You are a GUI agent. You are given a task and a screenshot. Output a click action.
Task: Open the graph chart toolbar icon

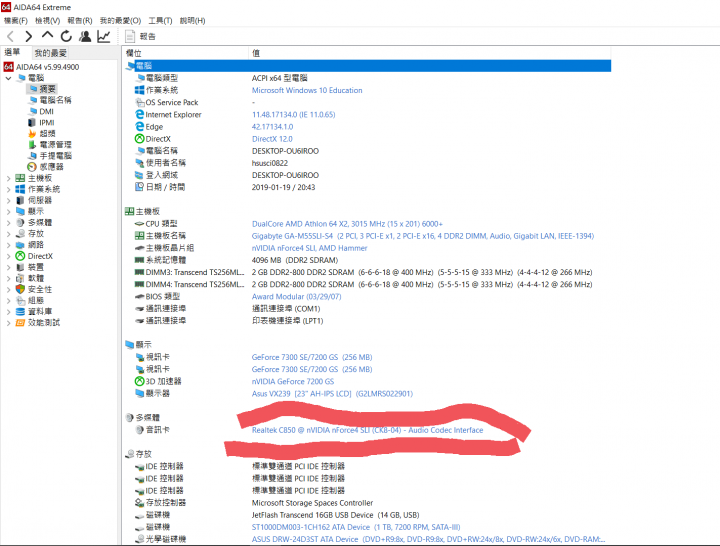tap(104, 36)
